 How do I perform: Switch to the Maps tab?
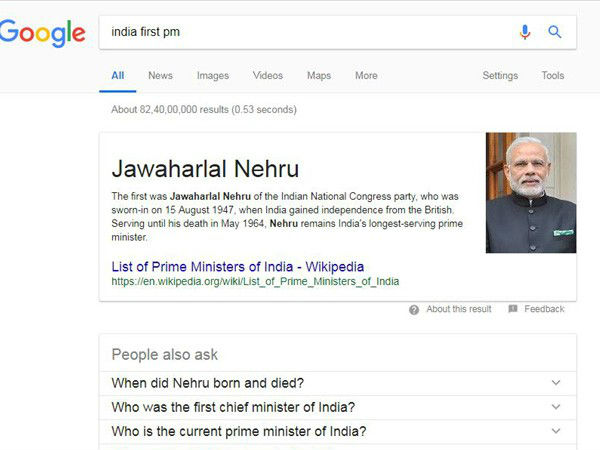click(319, 76)
